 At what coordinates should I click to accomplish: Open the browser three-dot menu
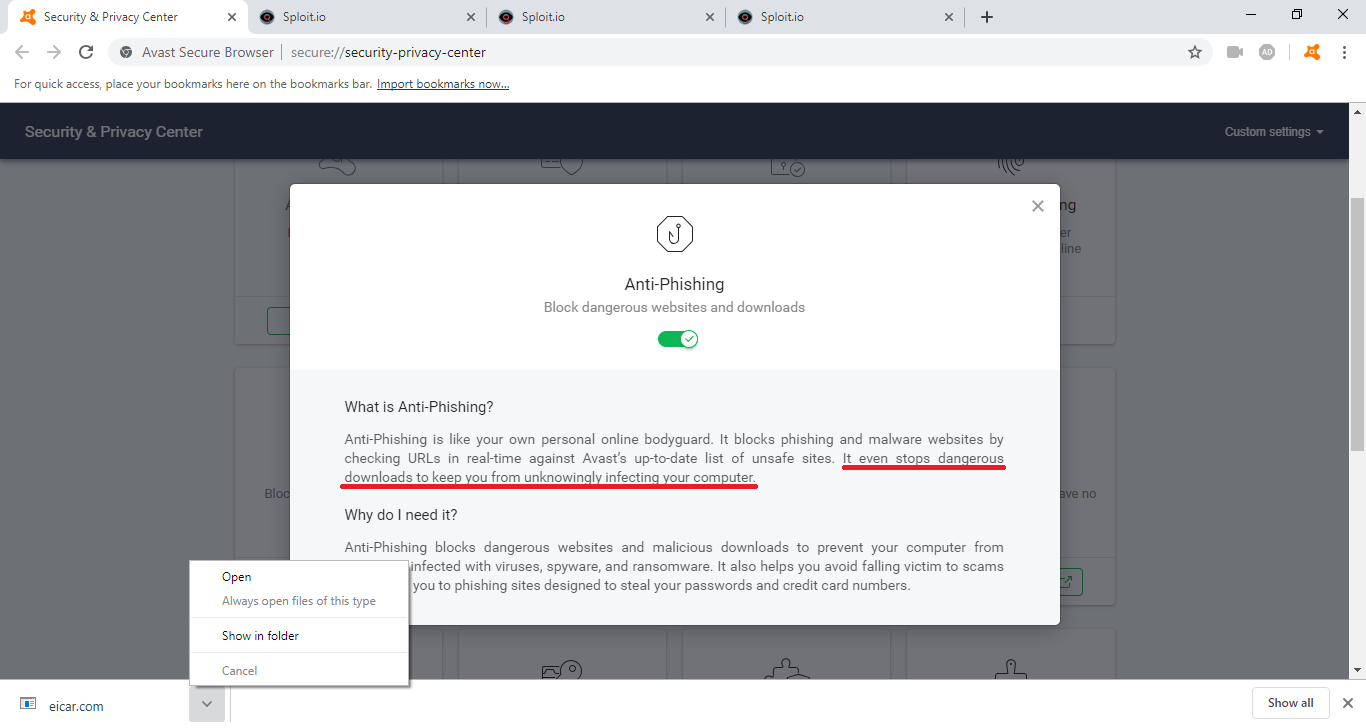(1344, 52)
